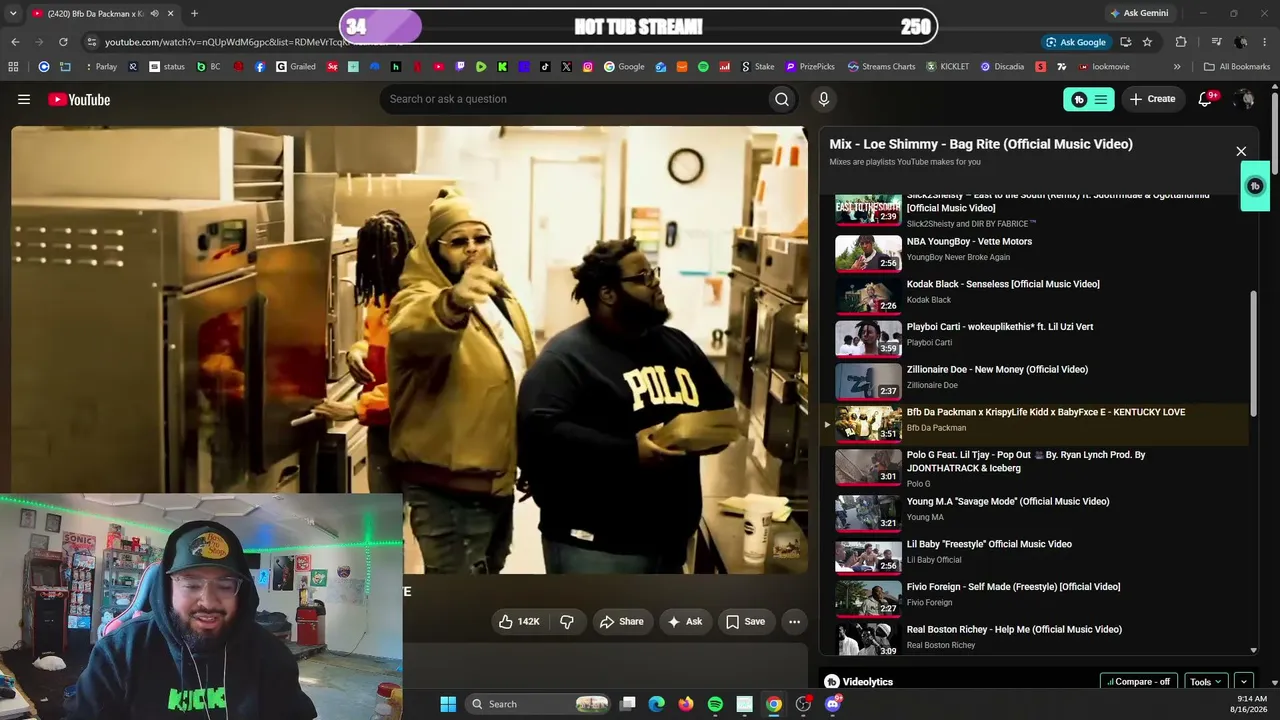Mute the tab via its audio icon

click(154, 14)
